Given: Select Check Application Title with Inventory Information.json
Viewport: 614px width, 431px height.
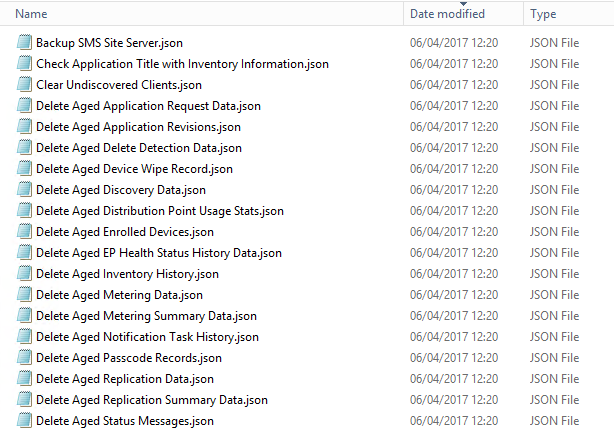Looking at the screenshot, I should tap(182, 64).
